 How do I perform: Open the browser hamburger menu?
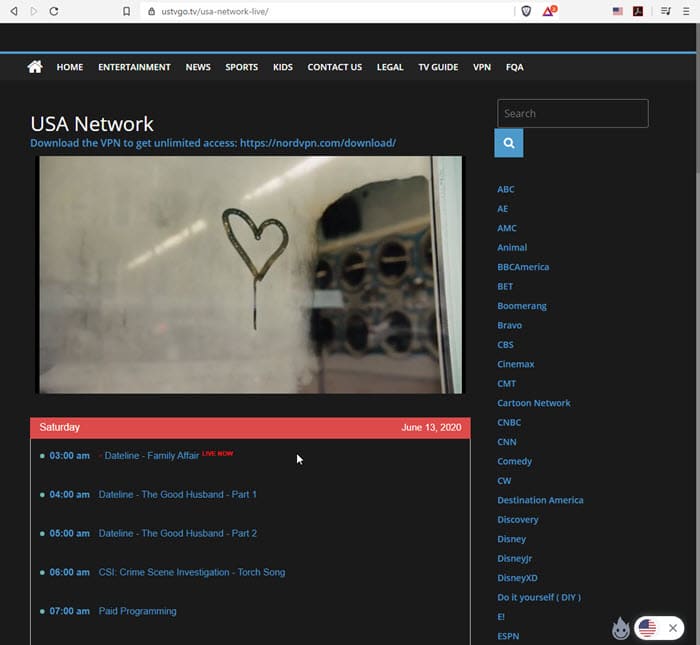(686, 11)
